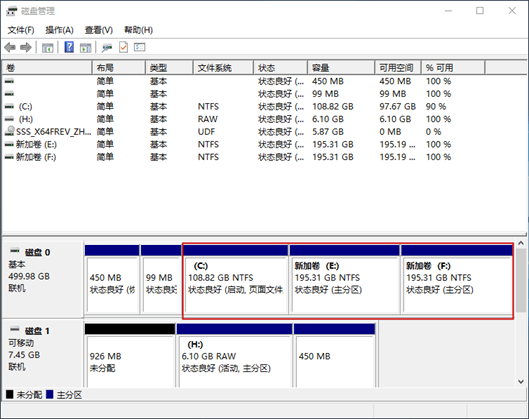Viewport: 529px width, 419px height.
Task: Click the scroll up arrow in disk pane
Action: pyautogui.click(x=521, y=243)
